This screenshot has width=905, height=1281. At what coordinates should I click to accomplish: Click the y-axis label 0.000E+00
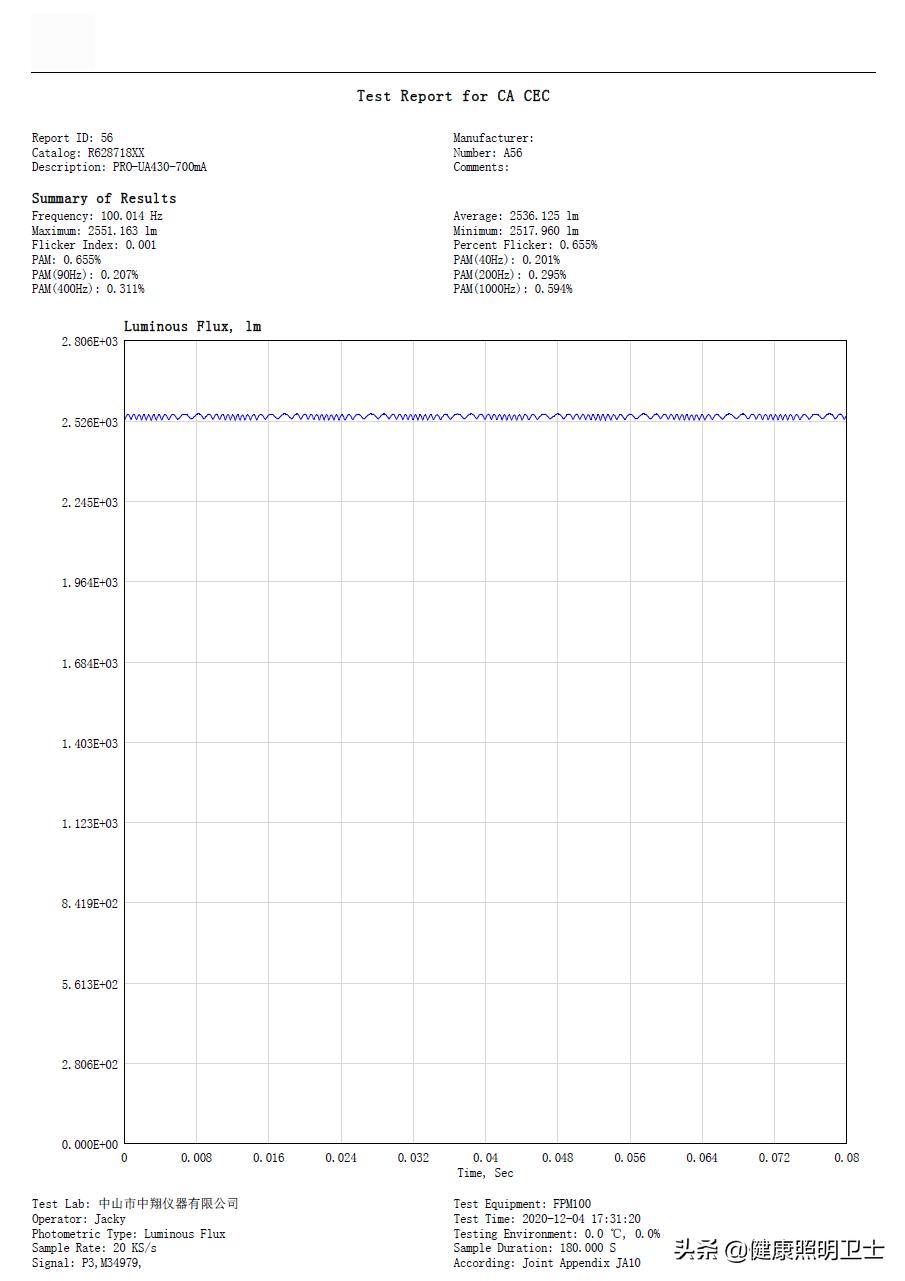[x=89, y=1145]
